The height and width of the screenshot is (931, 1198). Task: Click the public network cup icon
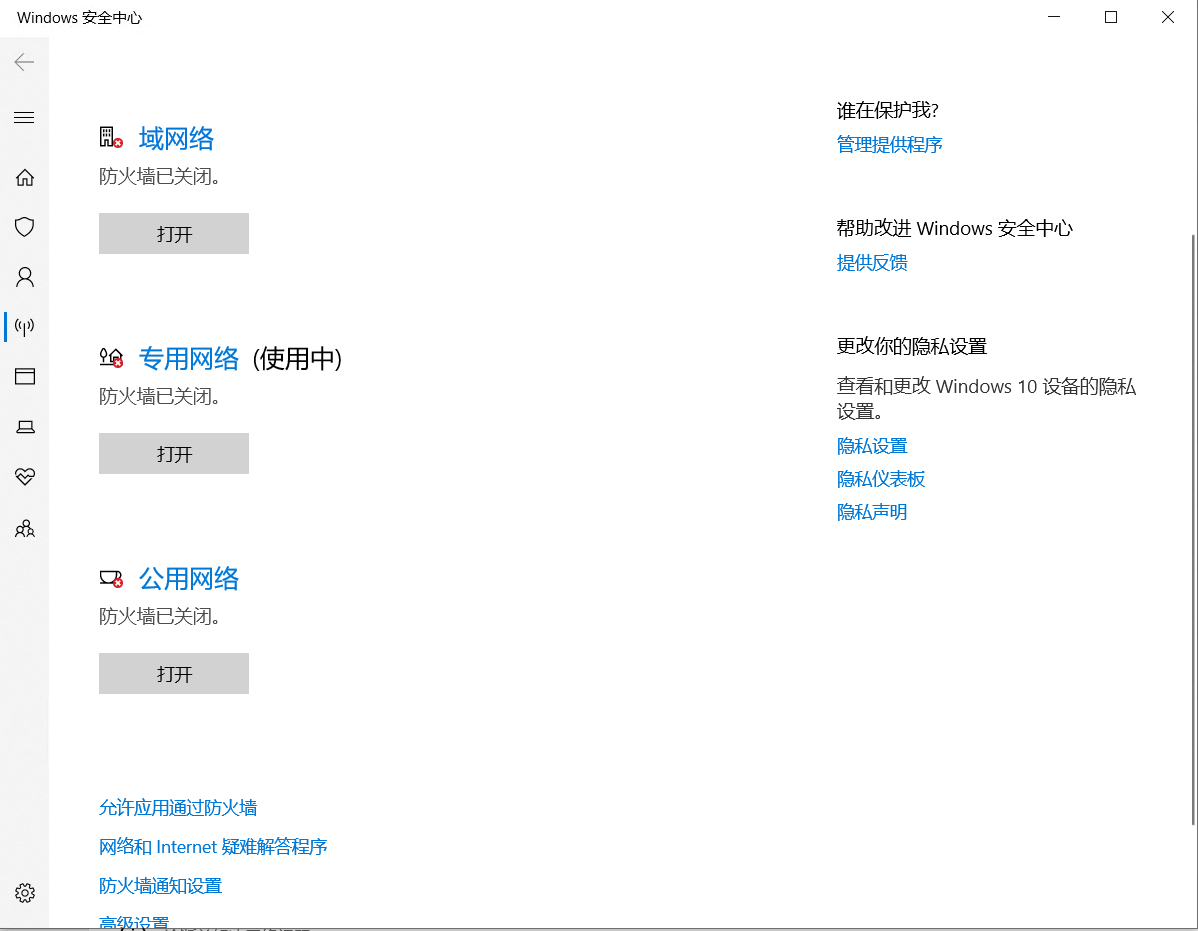pos(111,578)
